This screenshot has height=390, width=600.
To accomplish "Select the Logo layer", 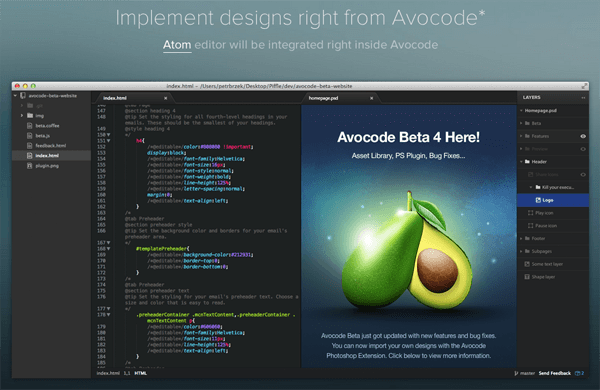I will pos(553,200).
